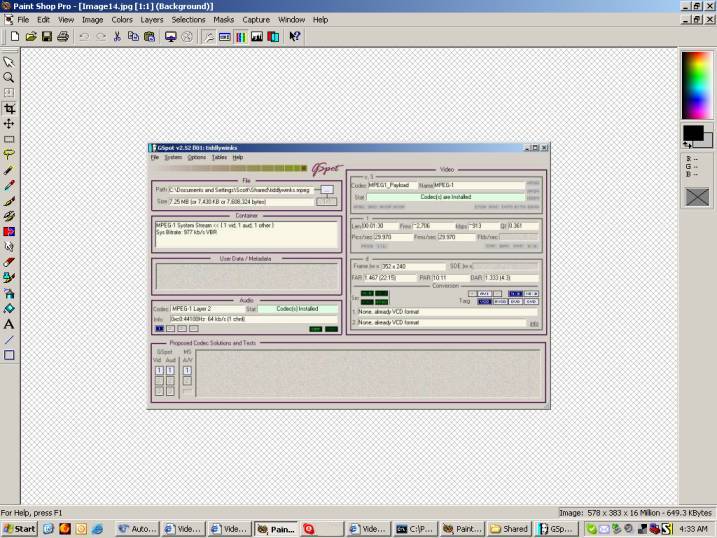The image size is (717, 538).
Task: Start full screen preview monitor icon
Action: [171, 37]
